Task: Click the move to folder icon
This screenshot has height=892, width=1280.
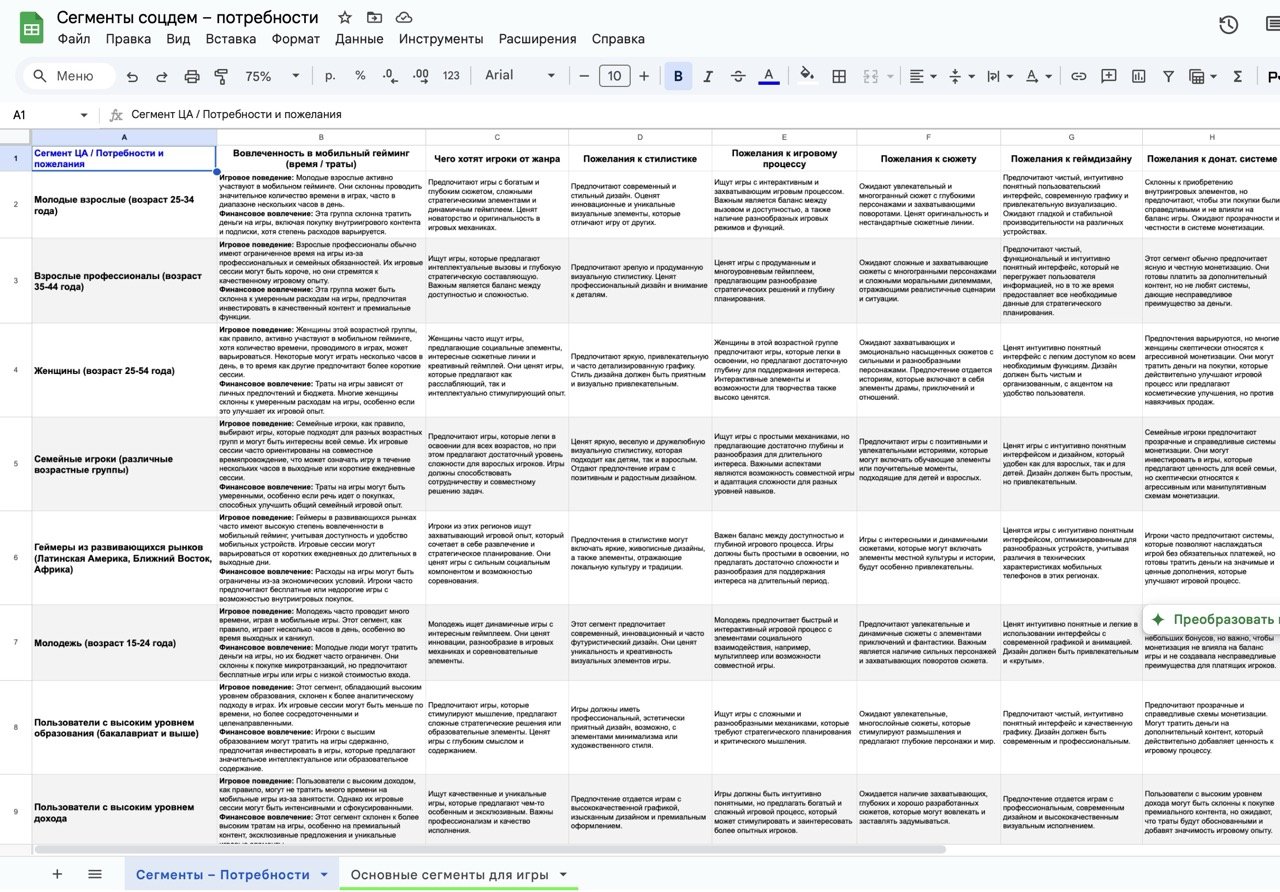Action: (x=374, y=17)
